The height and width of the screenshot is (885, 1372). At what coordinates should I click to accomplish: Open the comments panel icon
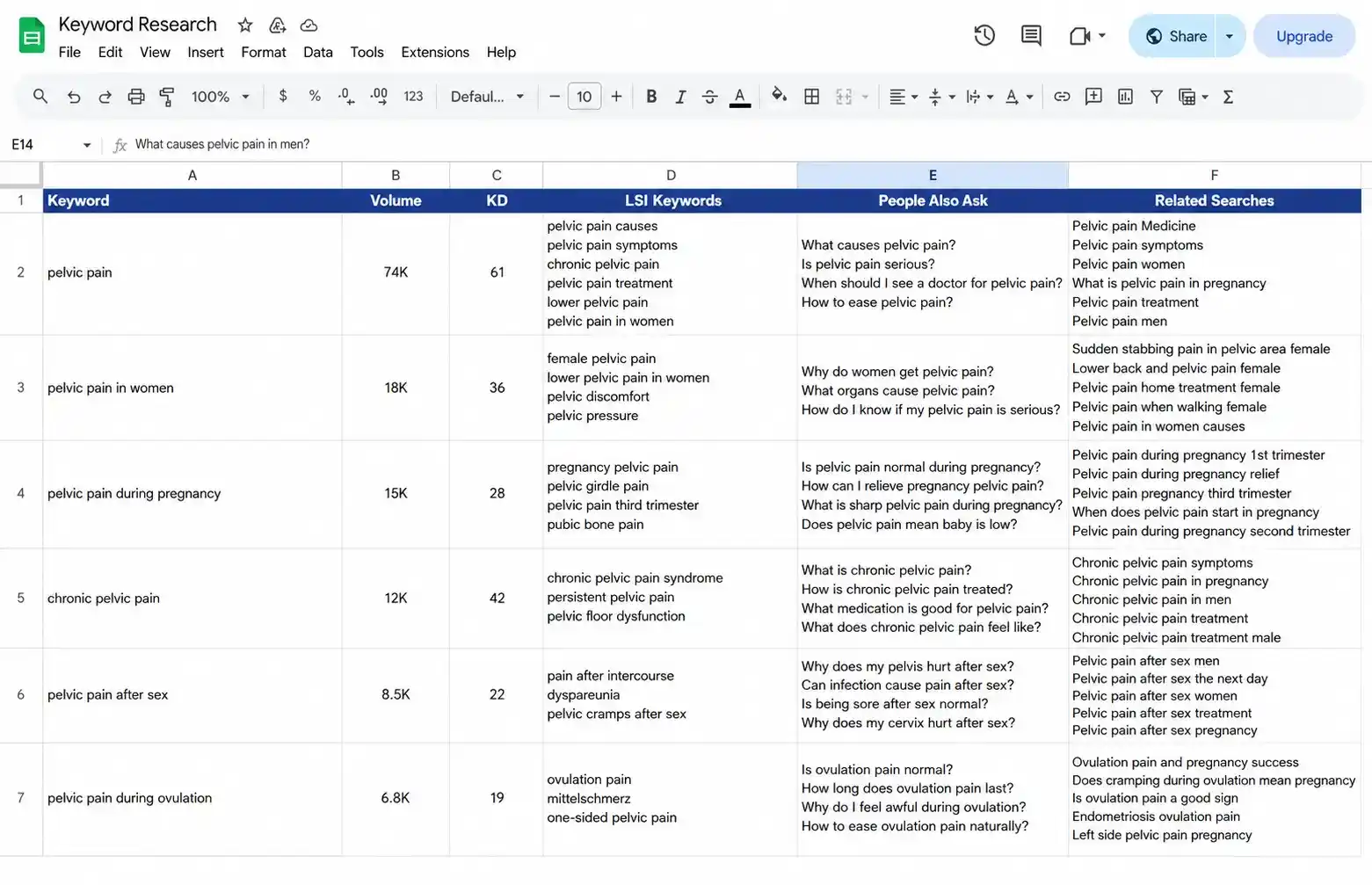click(x=1031, y=36)
